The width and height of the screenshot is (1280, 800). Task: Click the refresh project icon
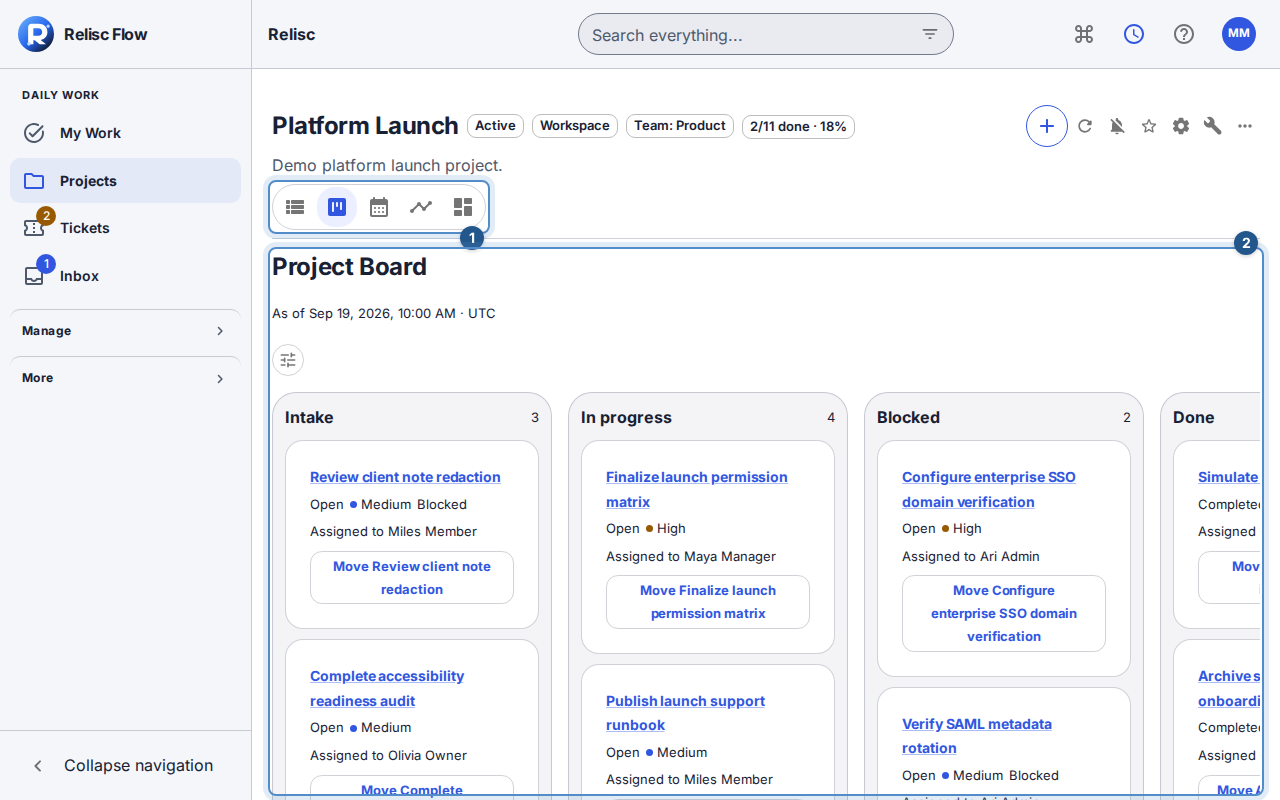coord(1085,126)
